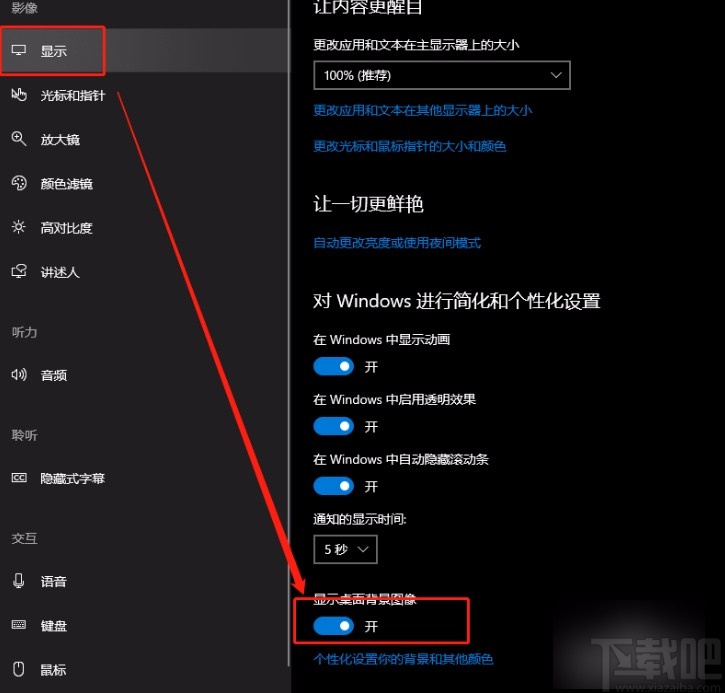Click the magnifier icon next to 放大镜
725x693 pixels.
18,139
